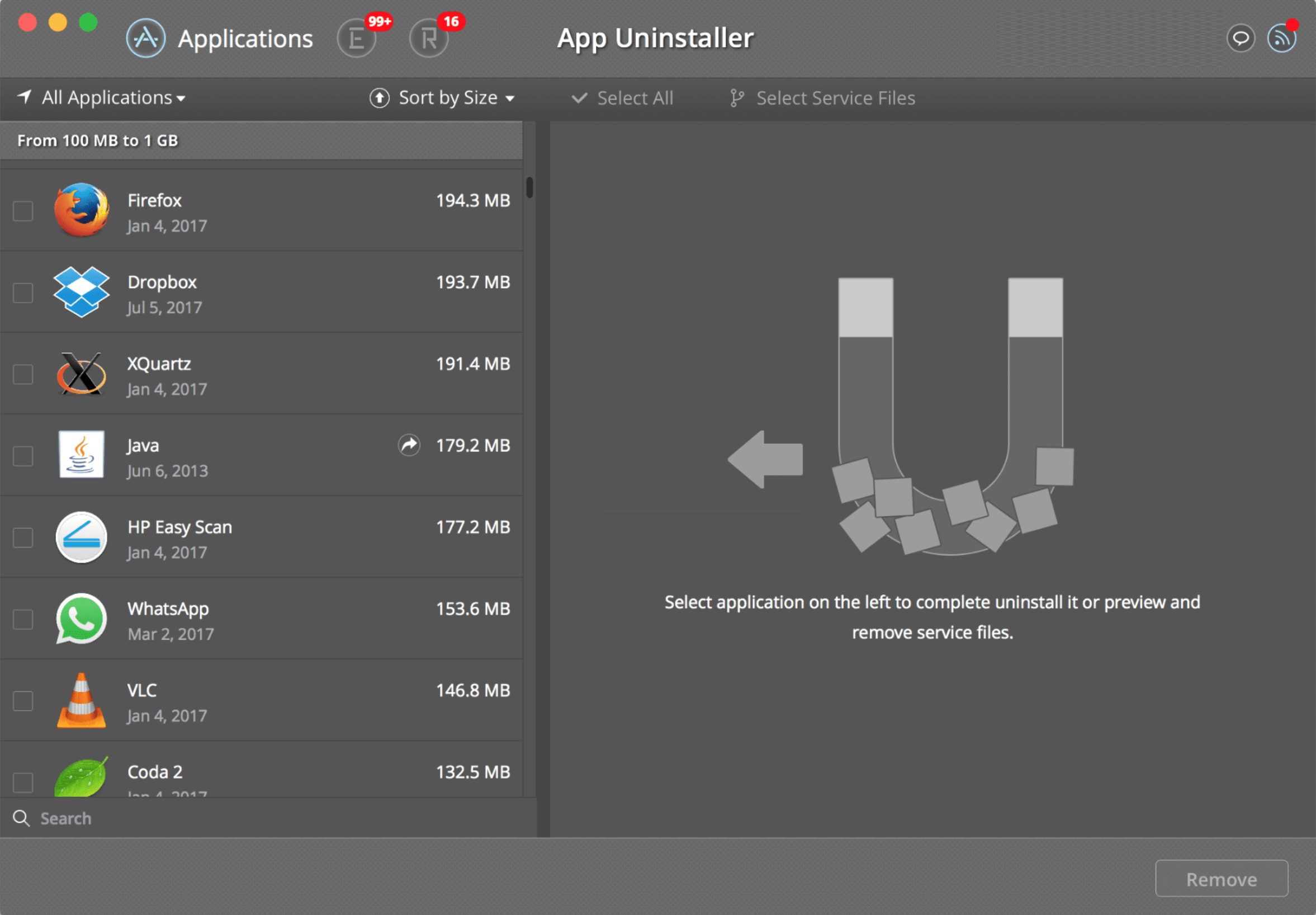Switch to the Remains tab icon
The width and height of the screenshot is (1316, 915).
(429, 39)
